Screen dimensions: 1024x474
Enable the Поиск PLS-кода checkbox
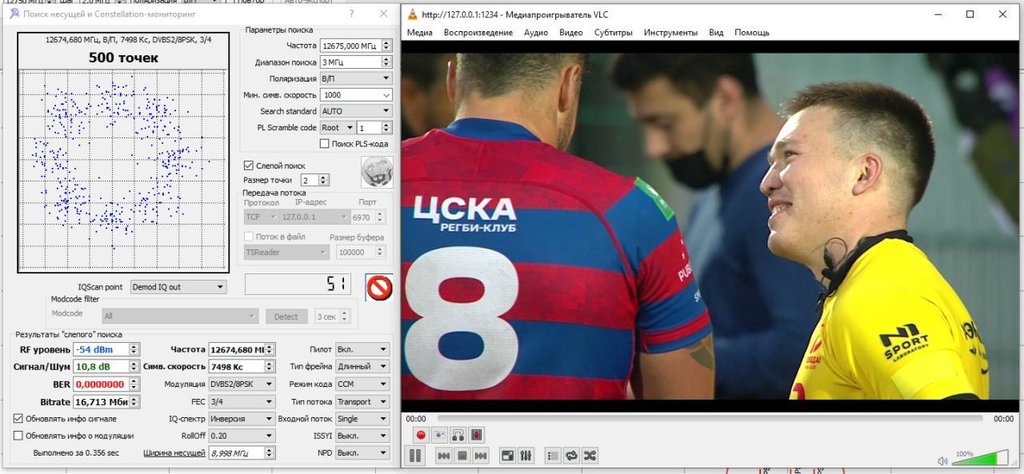coord(324,144)
